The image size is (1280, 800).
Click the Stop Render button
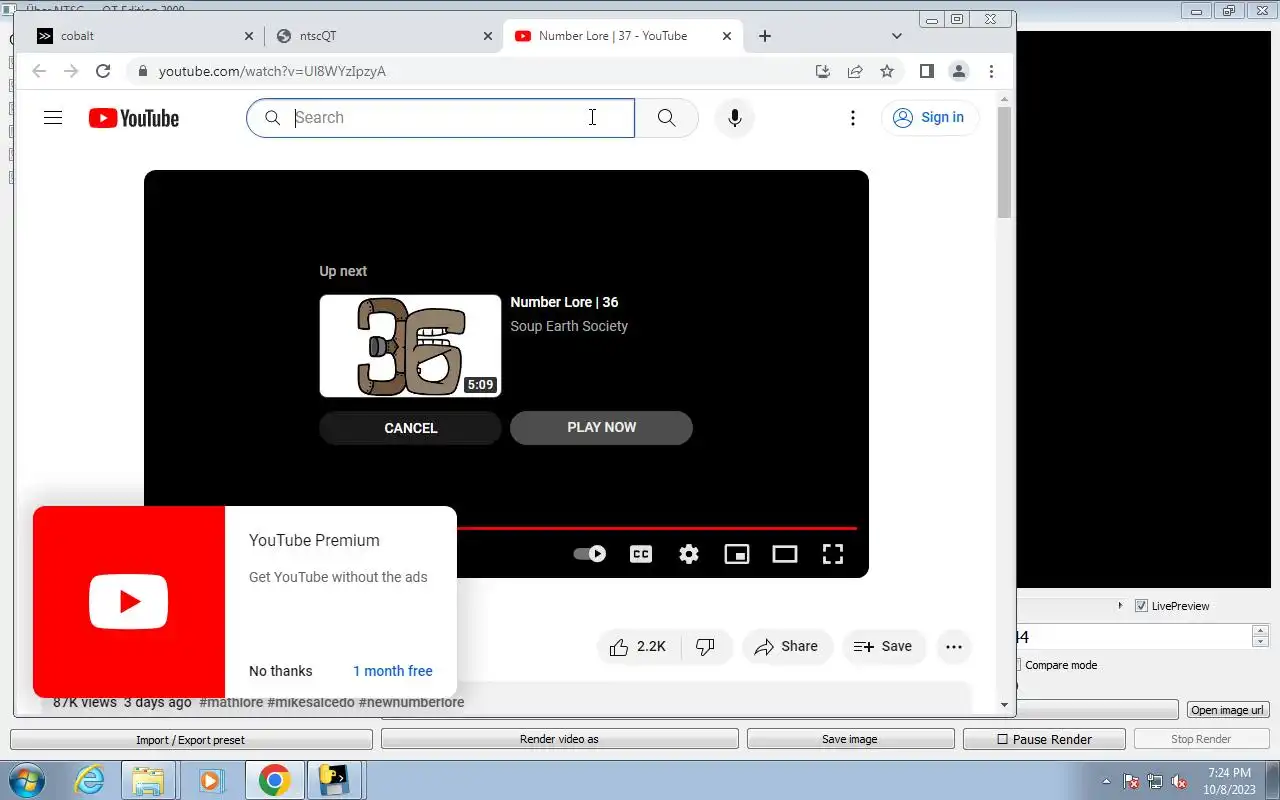pyautogui.click(x=1201, y=739)
